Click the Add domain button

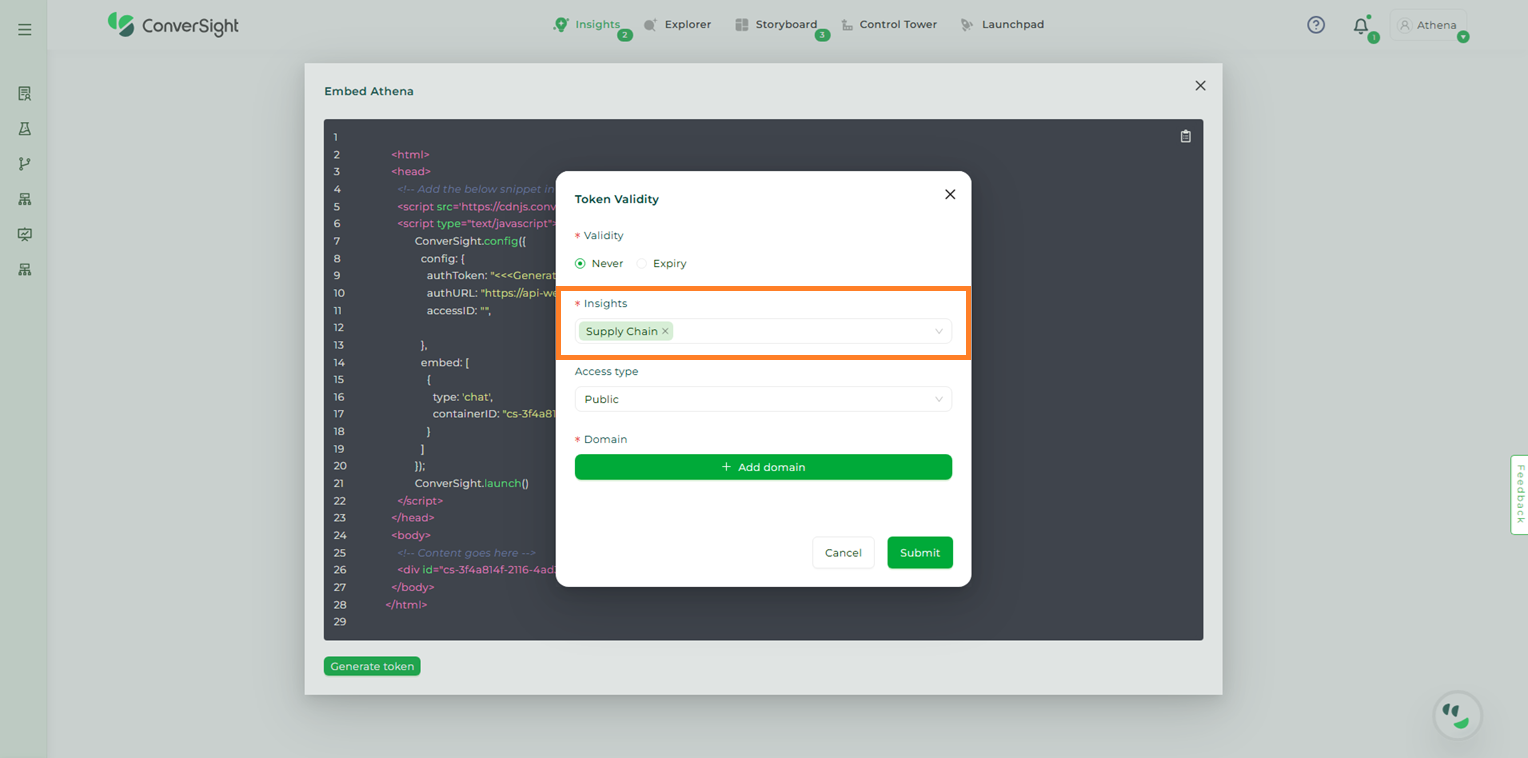tap(763, 467)
